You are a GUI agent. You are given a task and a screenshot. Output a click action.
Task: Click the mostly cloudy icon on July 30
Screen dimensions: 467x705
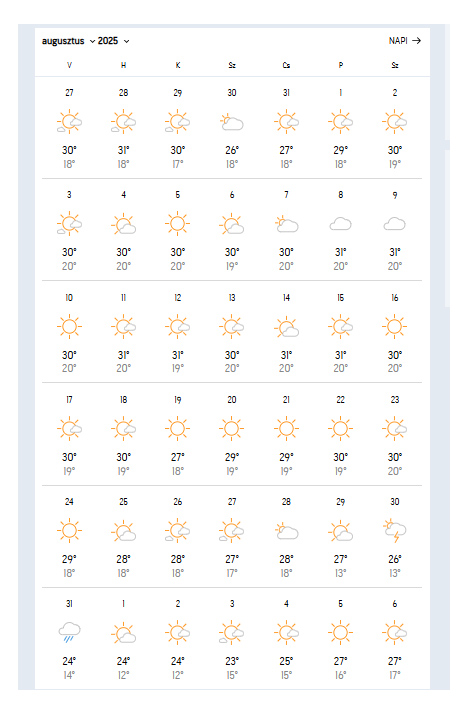(x=232, y=122)
